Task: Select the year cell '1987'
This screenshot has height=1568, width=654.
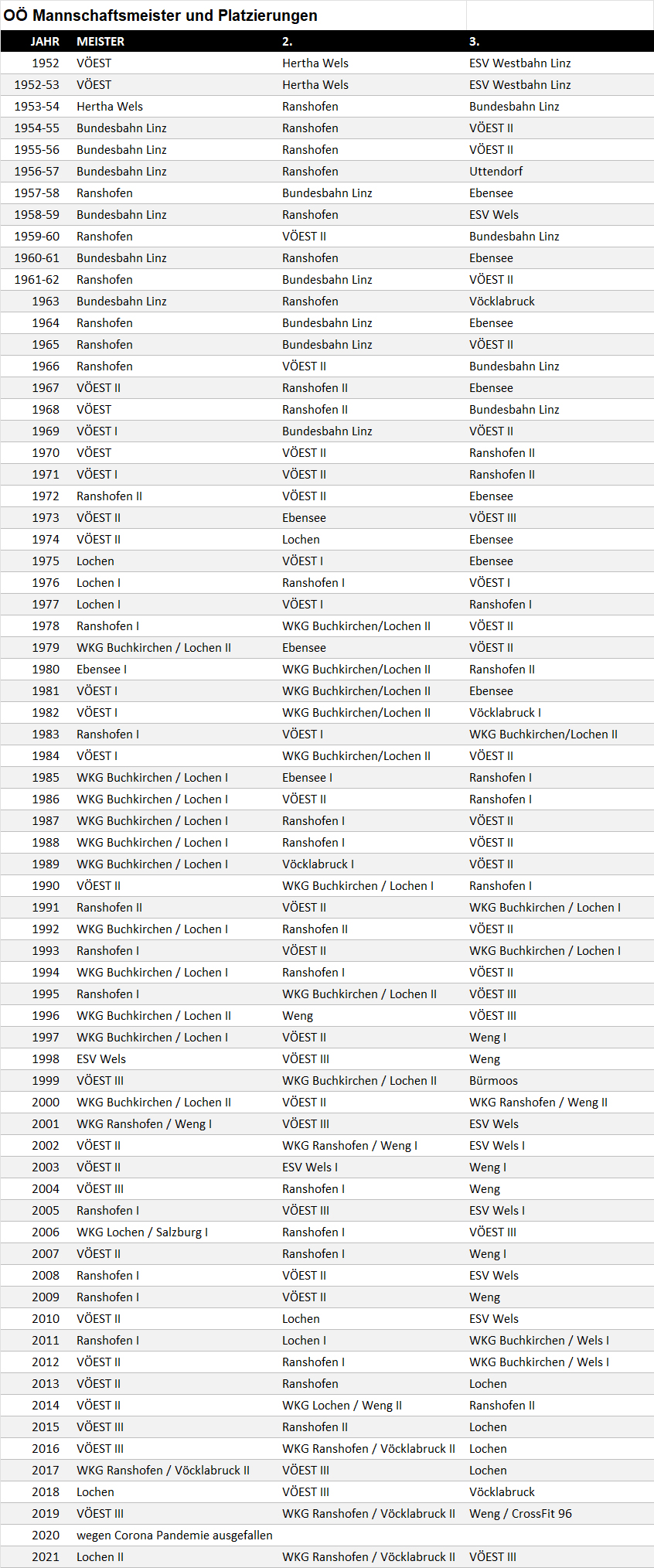Action: point(46,821)
